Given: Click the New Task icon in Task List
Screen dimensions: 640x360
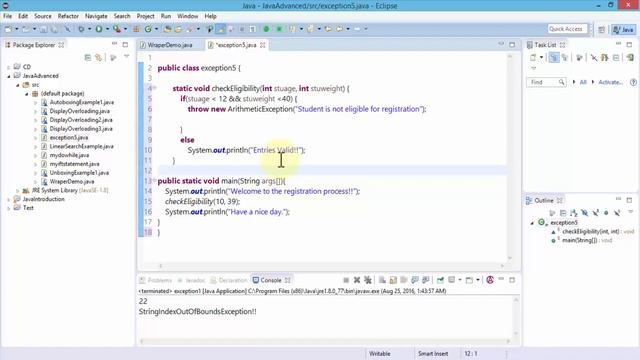Looking at the screenshot, I should coord(533,58).
